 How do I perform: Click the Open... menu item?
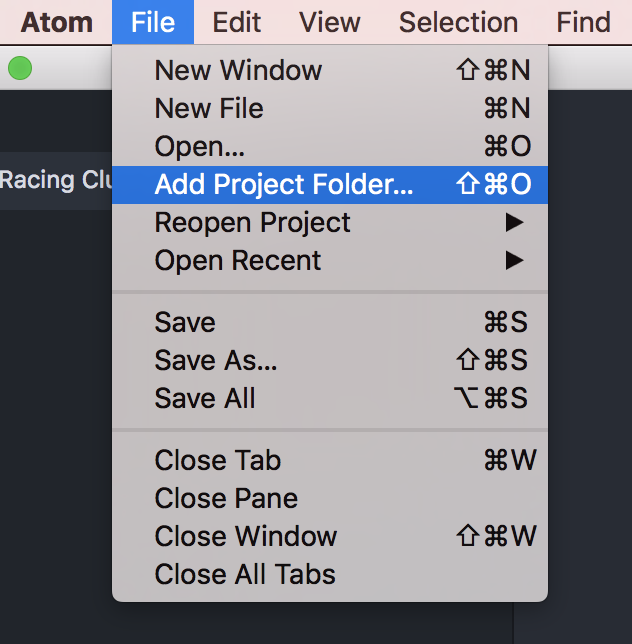point(200,146)
